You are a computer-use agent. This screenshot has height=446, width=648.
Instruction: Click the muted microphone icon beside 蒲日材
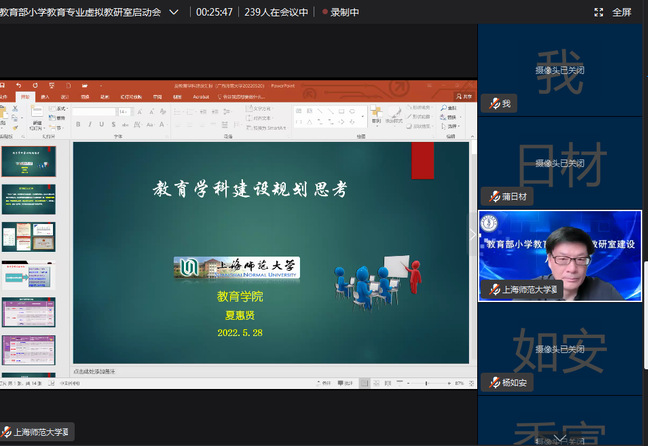(492, 197)
